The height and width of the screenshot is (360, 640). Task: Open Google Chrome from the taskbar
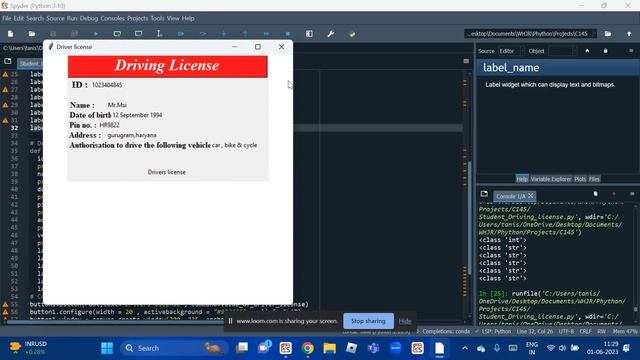click(308, 348)
